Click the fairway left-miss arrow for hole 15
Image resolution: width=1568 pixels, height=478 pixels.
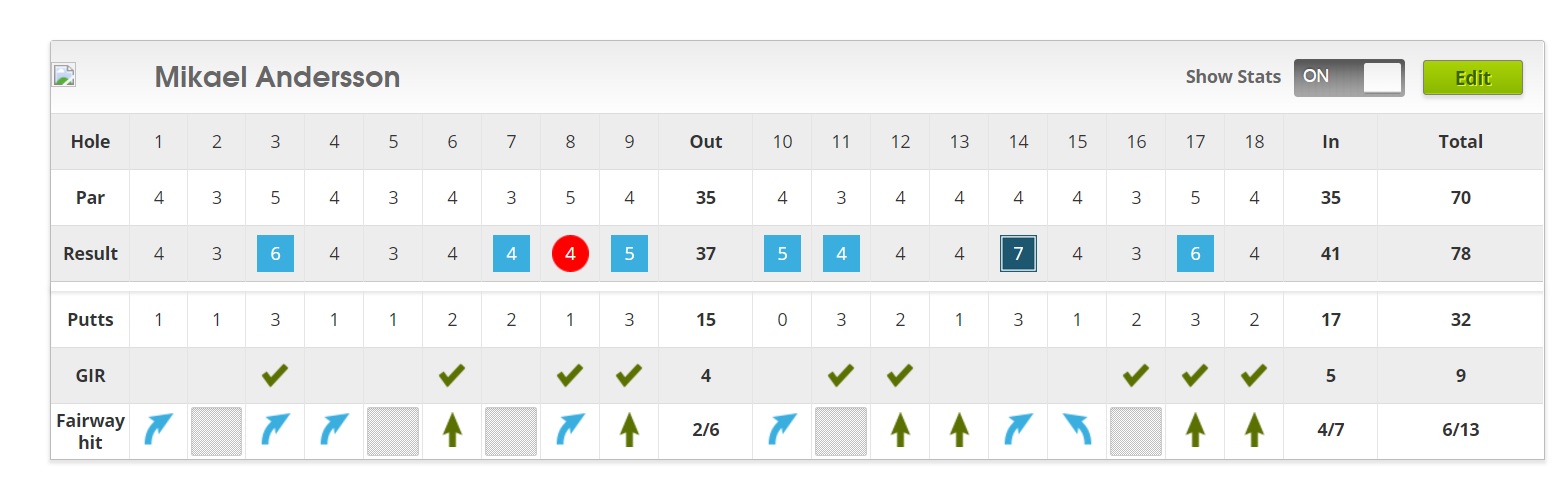tap(1076, 431)
